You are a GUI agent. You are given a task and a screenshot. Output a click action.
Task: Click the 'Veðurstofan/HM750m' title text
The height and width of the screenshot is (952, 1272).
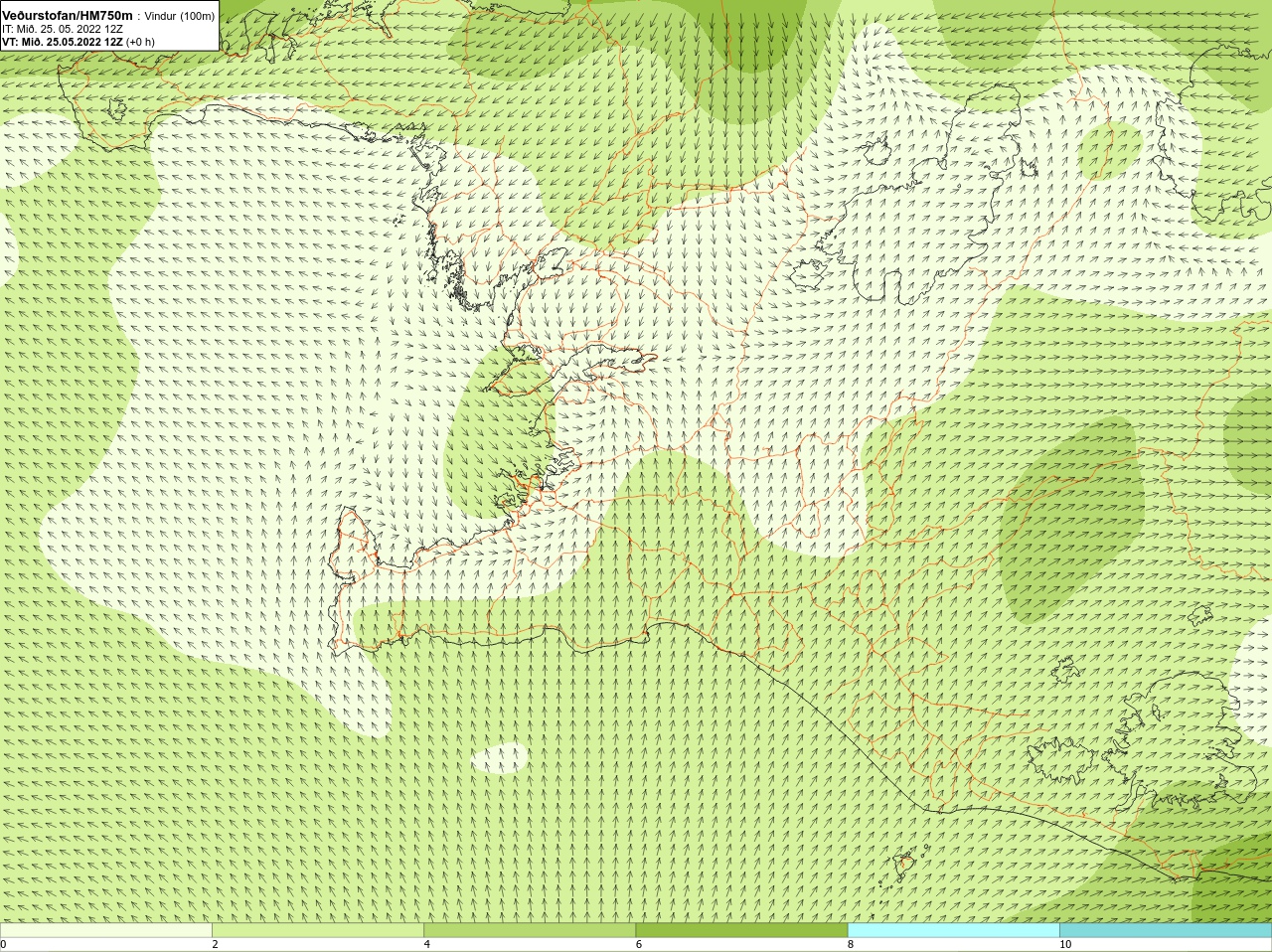tap(68, 16)
